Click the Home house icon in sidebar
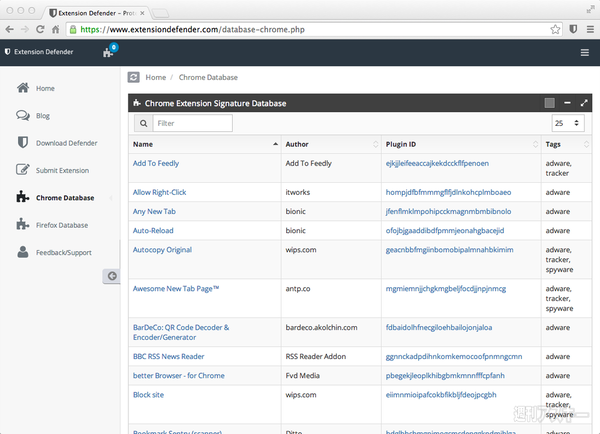The width and height of the screenshot is (600, 434). coord(22,88)
